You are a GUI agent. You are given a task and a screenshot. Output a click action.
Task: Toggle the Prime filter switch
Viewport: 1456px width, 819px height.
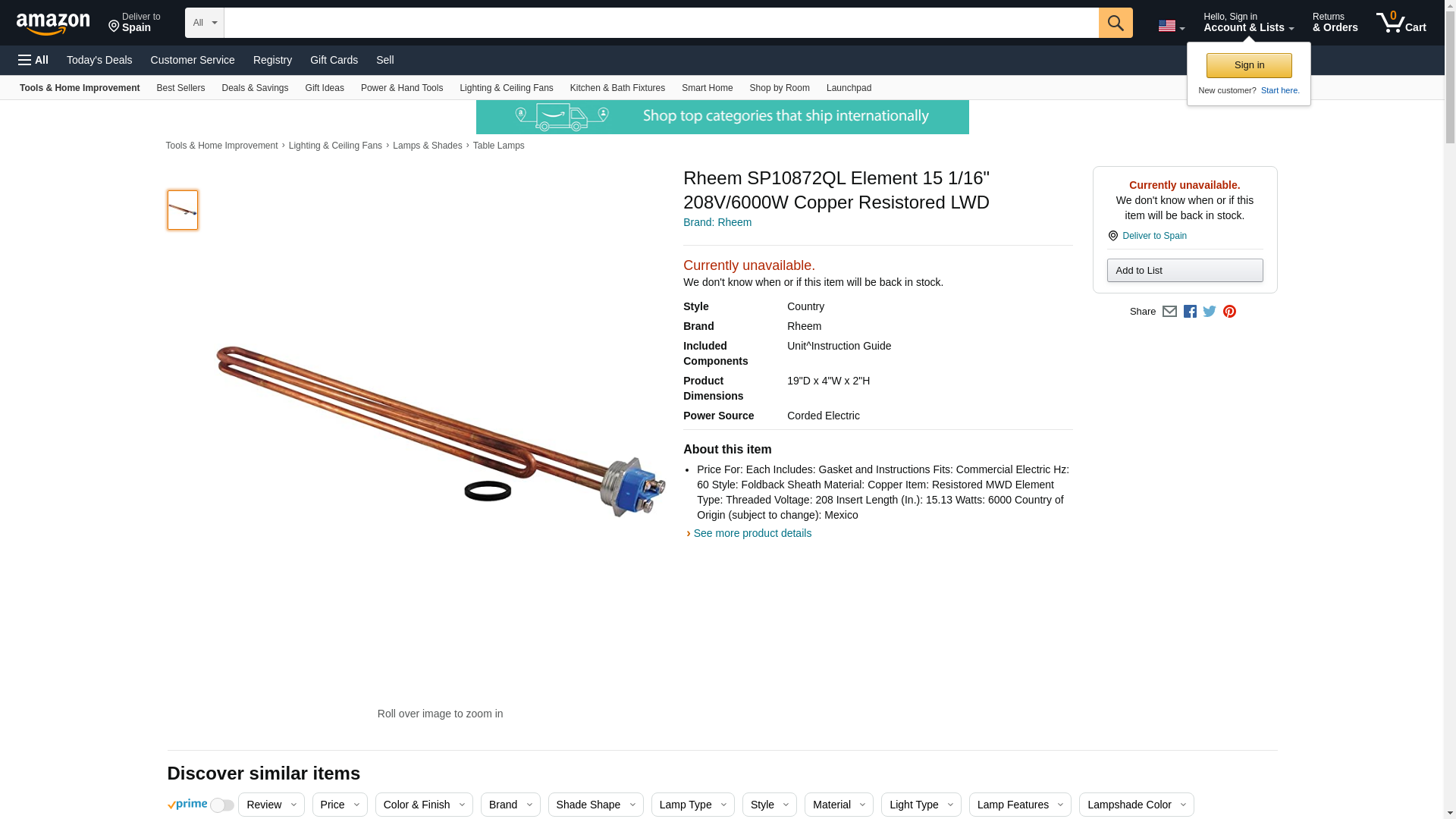click(222, 805)
